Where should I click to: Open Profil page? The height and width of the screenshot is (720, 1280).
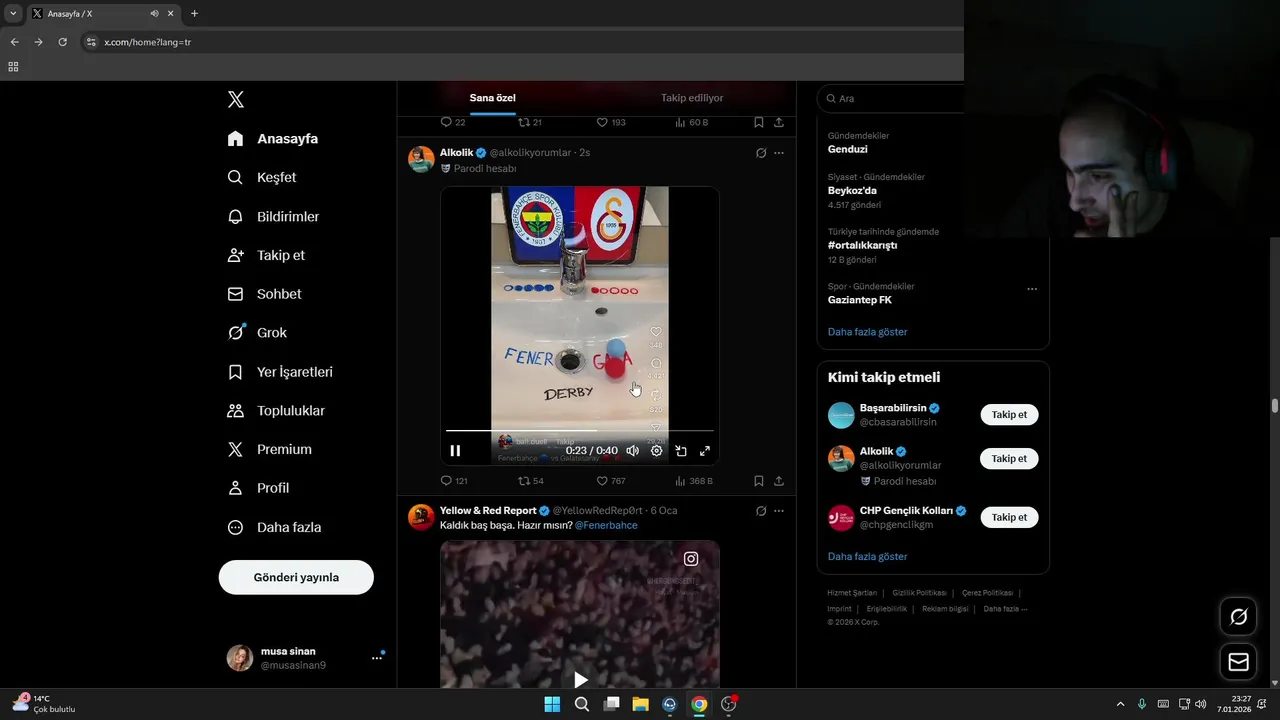(x=258, y=488)
